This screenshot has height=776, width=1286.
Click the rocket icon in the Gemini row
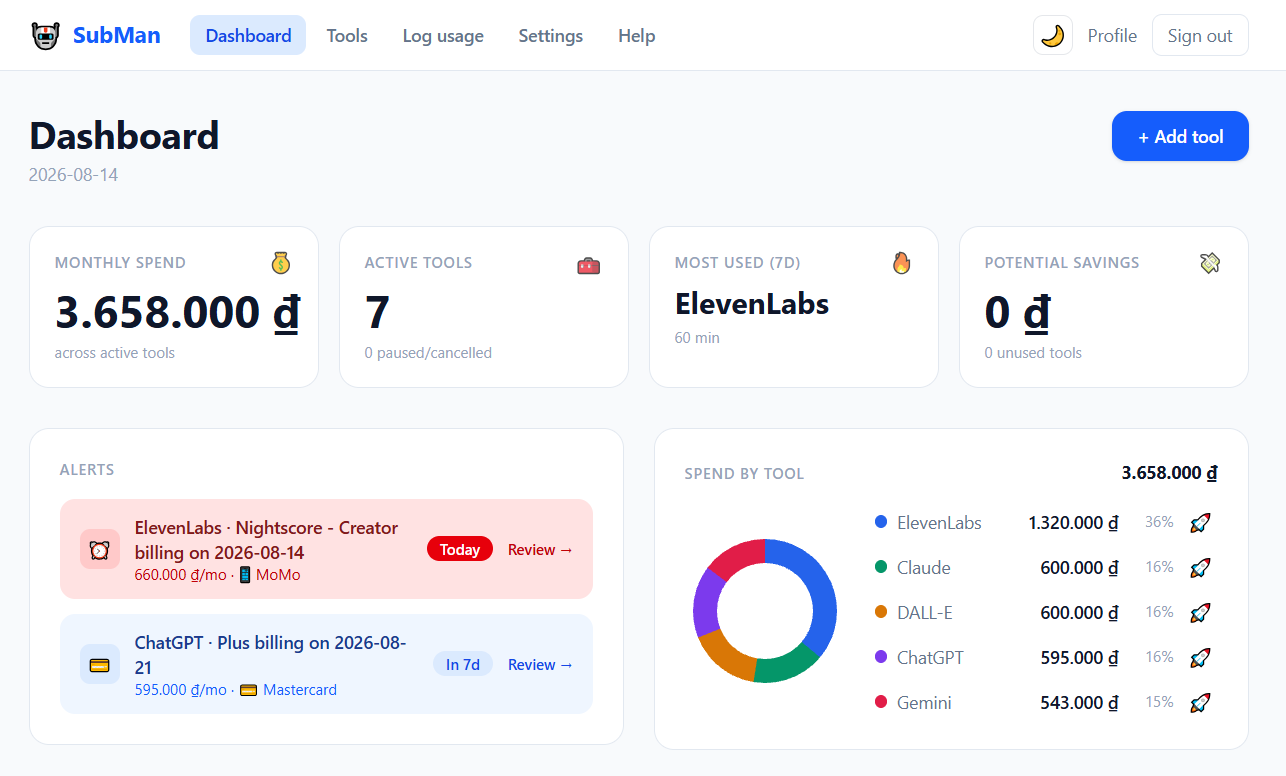click(1200, 703)
